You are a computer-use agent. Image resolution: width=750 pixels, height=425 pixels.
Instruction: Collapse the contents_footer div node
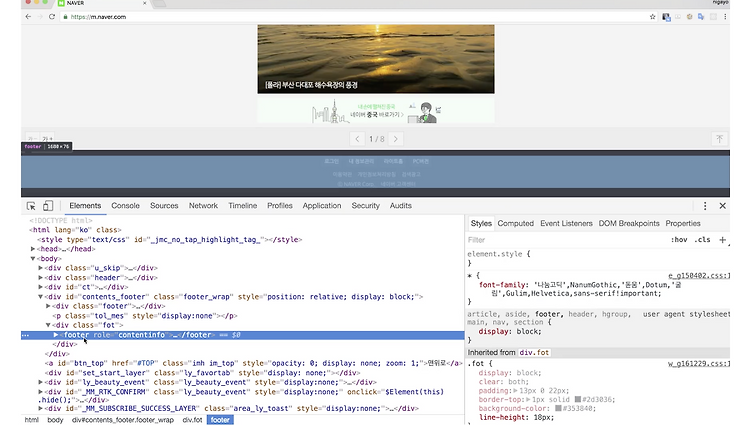41,297
